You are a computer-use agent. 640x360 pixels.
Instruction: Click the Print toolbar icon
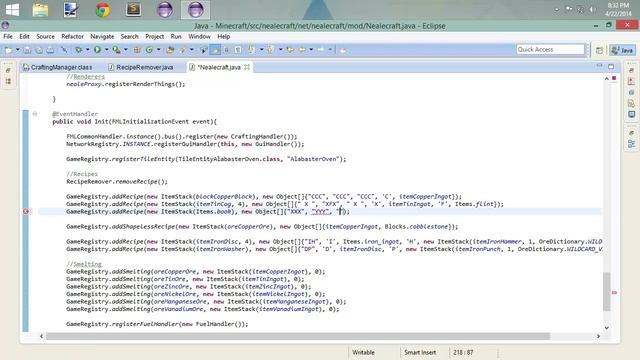coord(50,50)
